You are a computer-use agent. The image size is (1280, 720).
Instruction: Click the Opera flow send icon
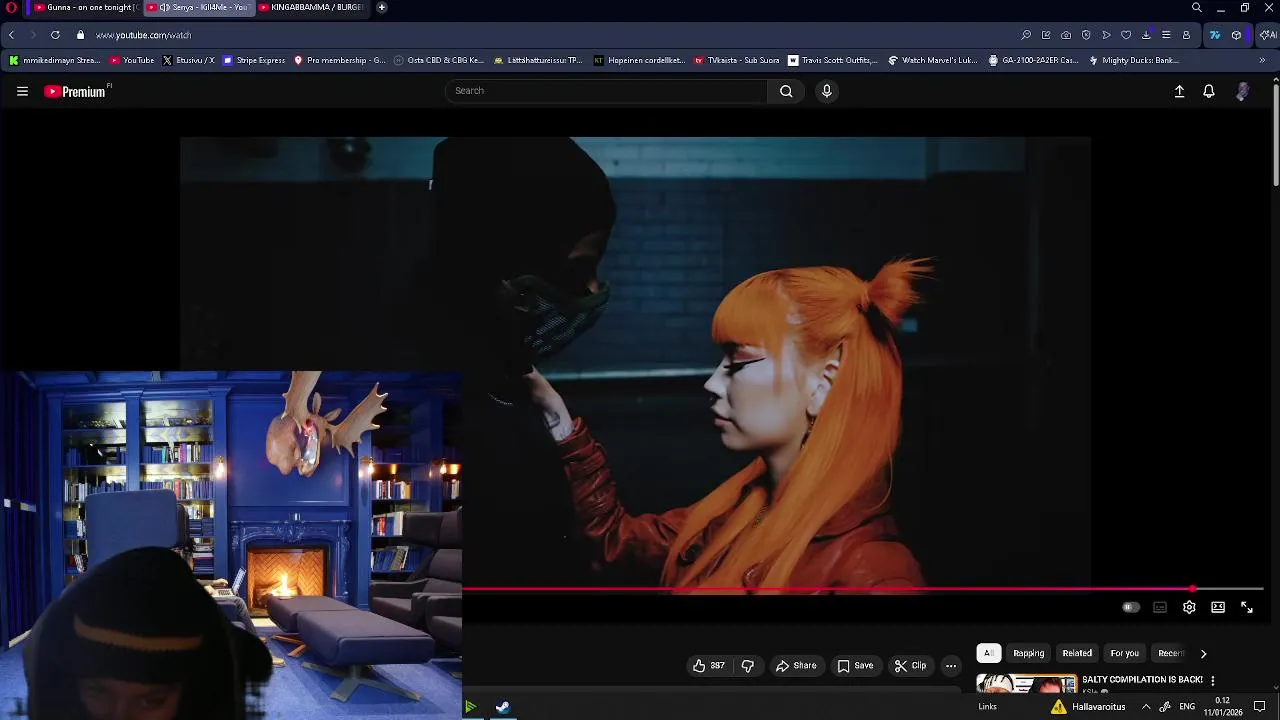tap(1106, 35)
